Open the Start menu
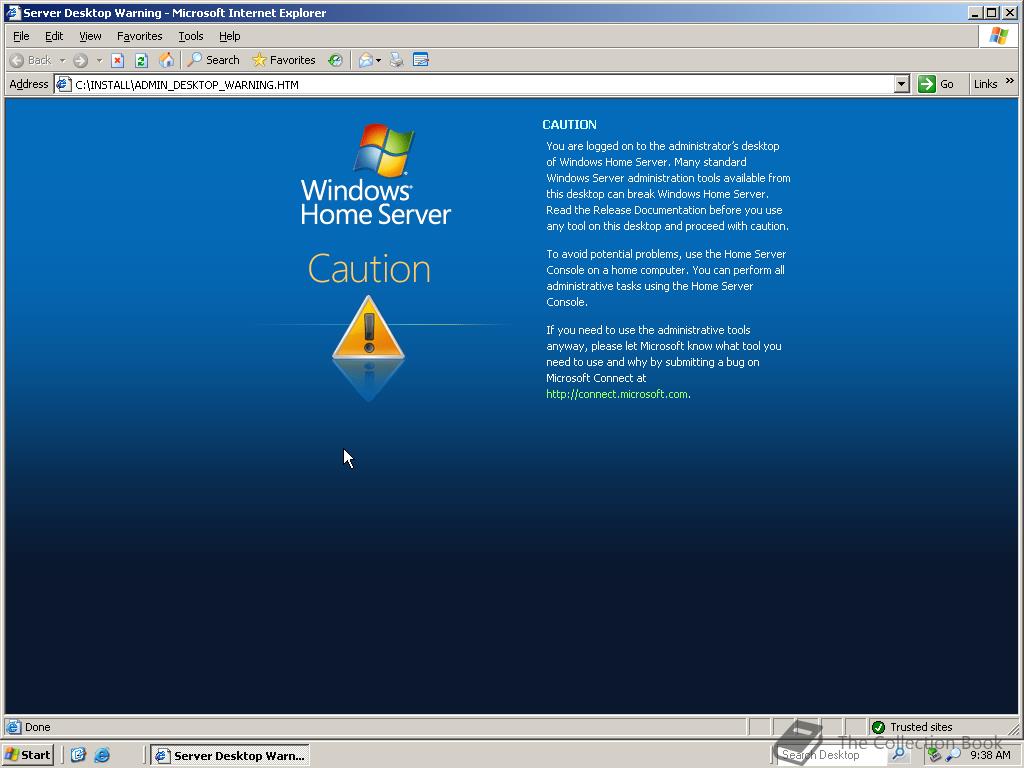Viewport: 1024px width, 768px height. (x=27, y=755)
